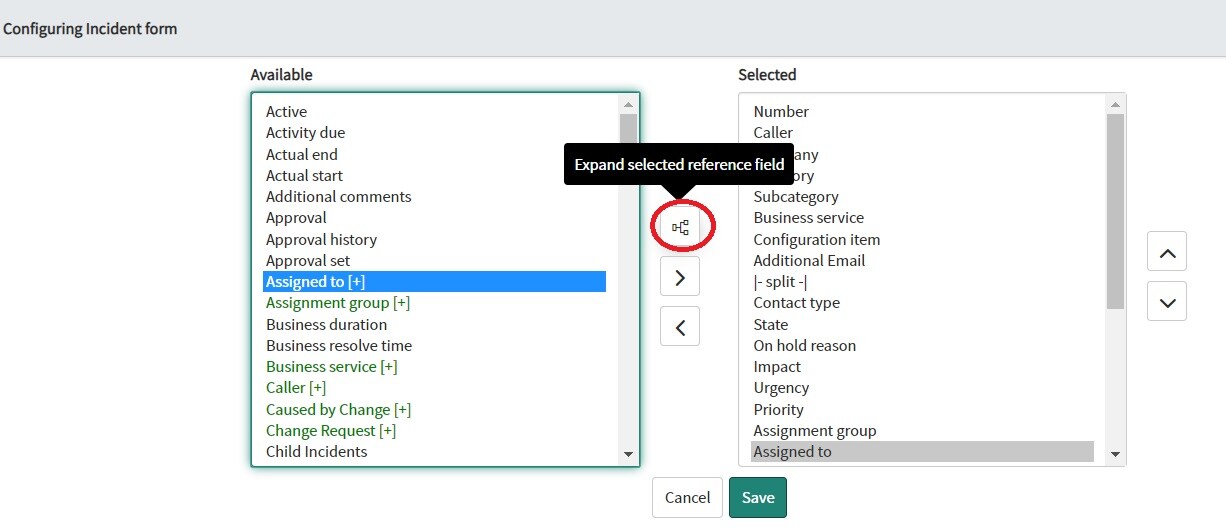This screenshot has height=532, width=1226.
Task: Click Selected list scrollbar down arrow
Action: pyautogui.click(x=1116, y=455)
